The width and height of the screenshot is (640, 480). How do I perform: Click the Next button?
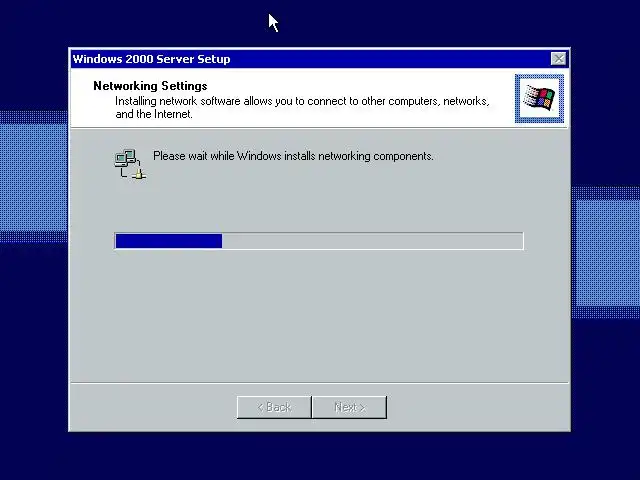(349, 407)
